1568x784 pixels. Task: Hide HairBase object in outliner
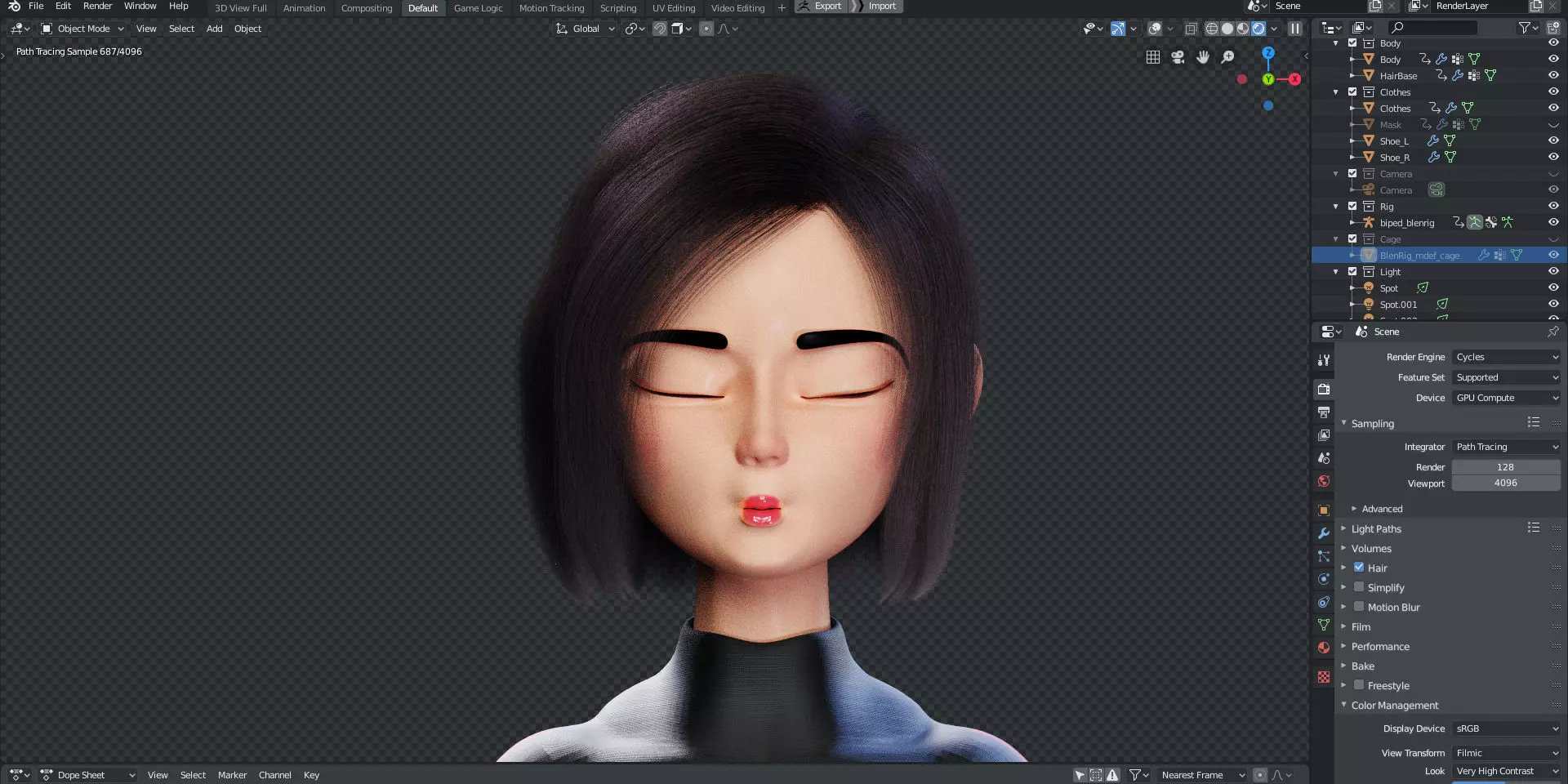(x=1553, y=75)
